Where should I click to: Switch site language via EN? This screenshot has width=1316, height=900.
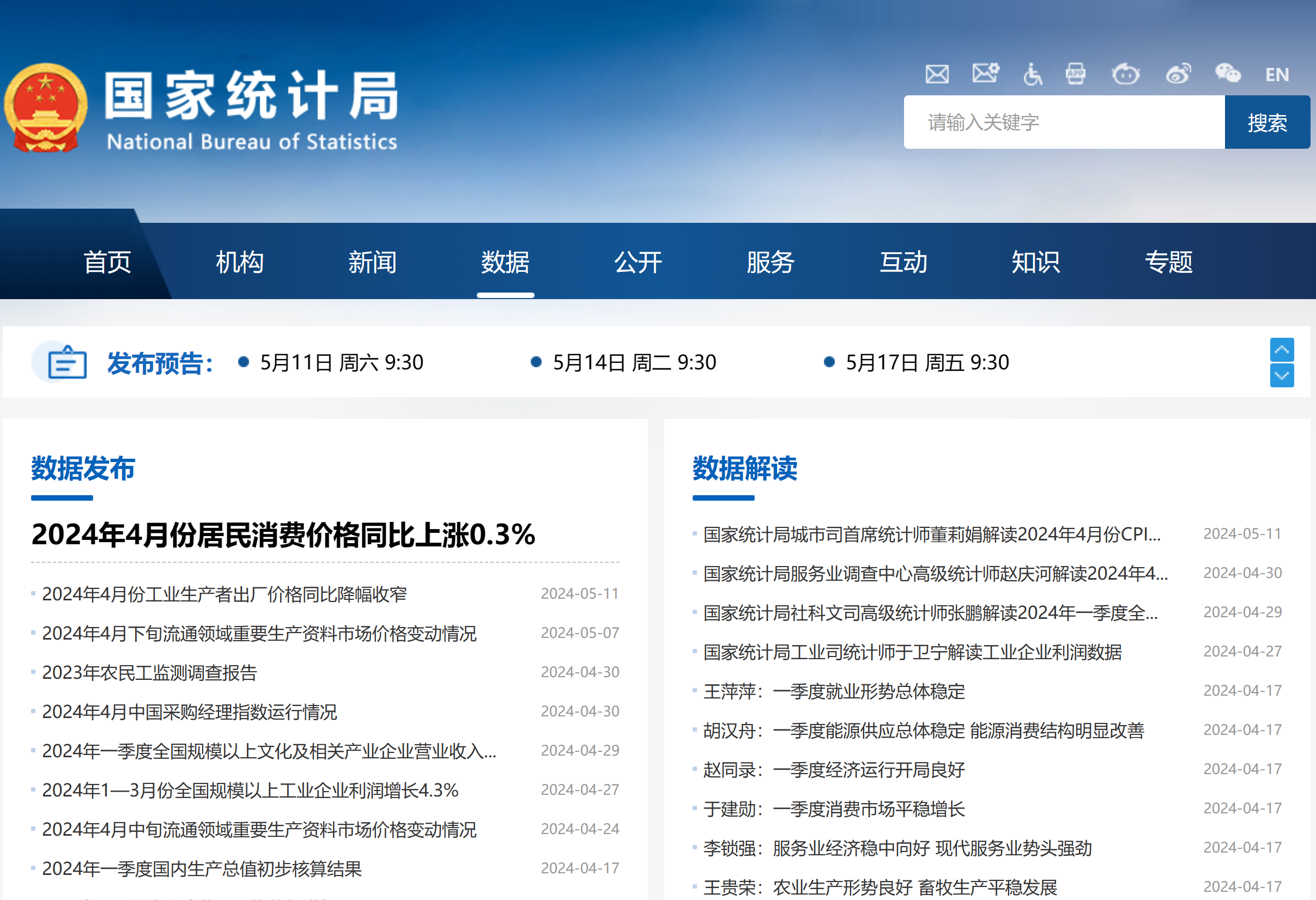click(1277, 75)
